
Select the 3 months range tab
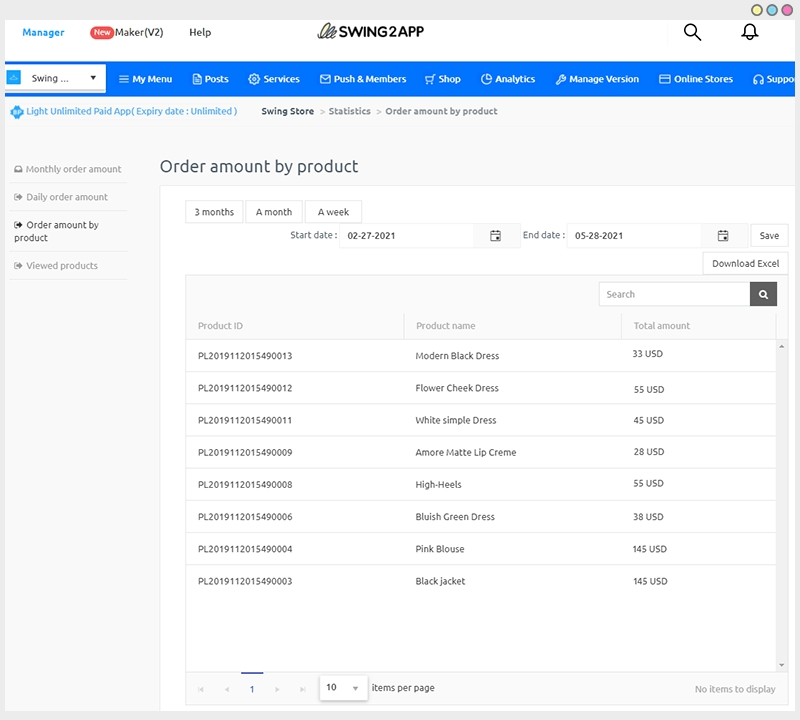click(x=214, y=212)
